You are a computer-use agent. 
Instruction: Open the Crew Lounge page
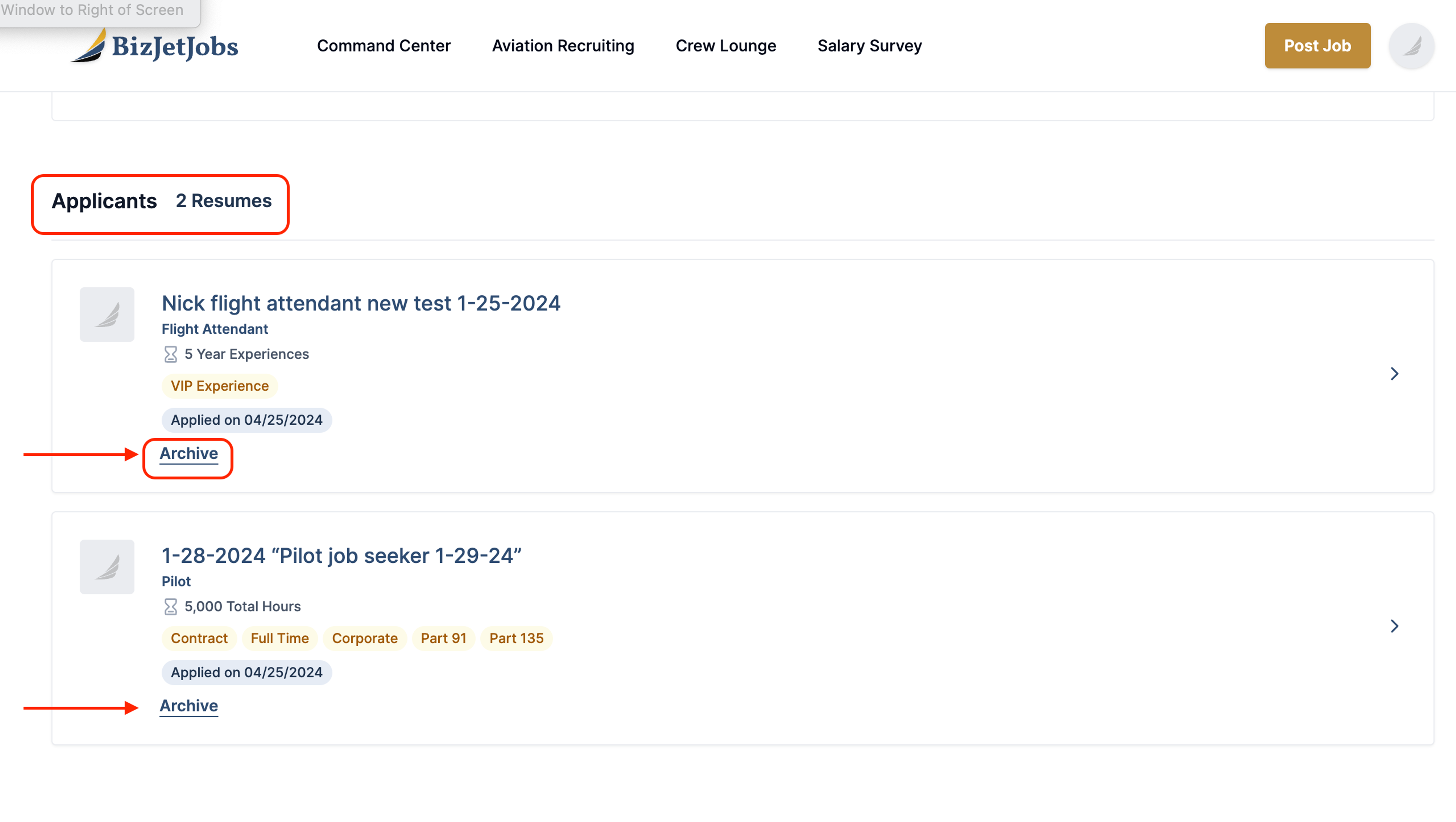click(x=726, y=46)
